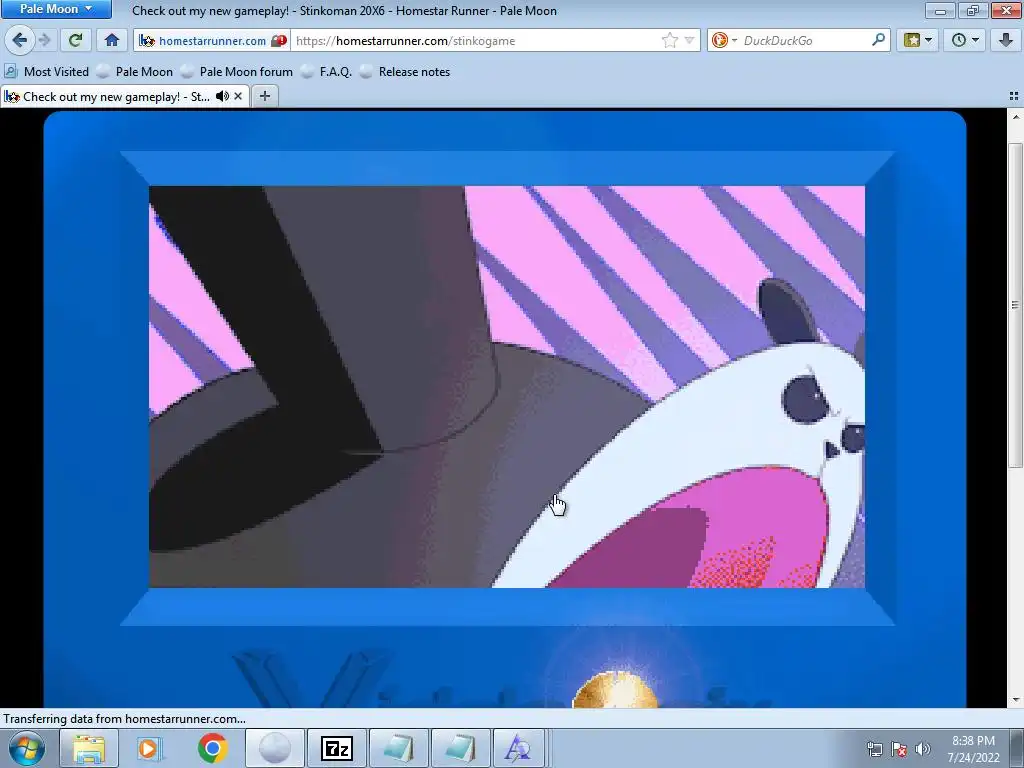Open the clock showing 8:38 PM
The image size is (1024, 768).
pyautogui.click(x=973, y=749)
